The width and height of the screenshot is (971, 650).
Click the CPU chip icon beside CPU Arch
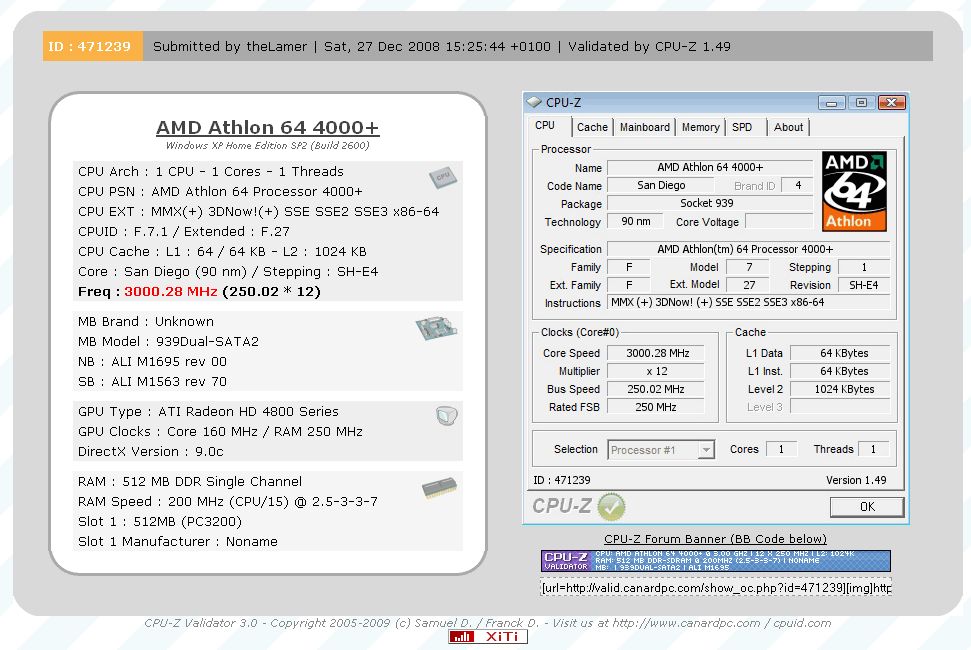[x=443, y=178]
